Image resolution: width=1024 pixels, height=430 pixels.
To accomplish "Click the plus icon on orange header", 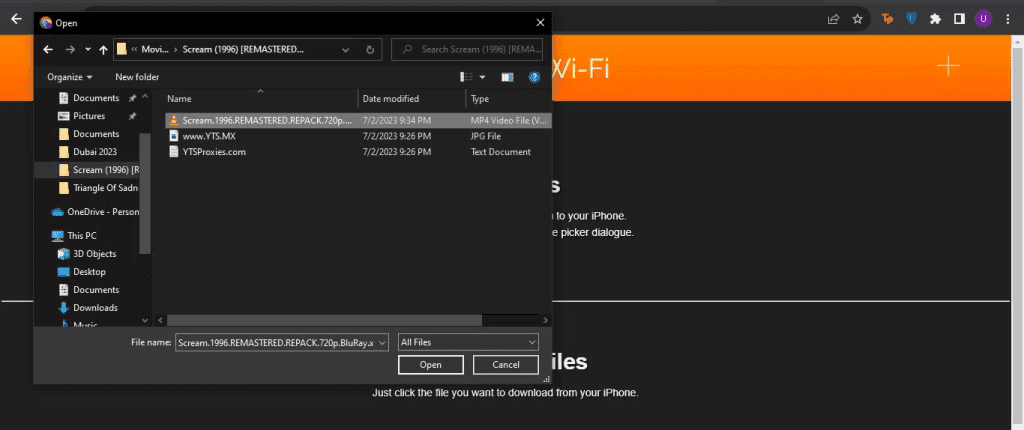I will pyautogui.click(x=948, y=65).
